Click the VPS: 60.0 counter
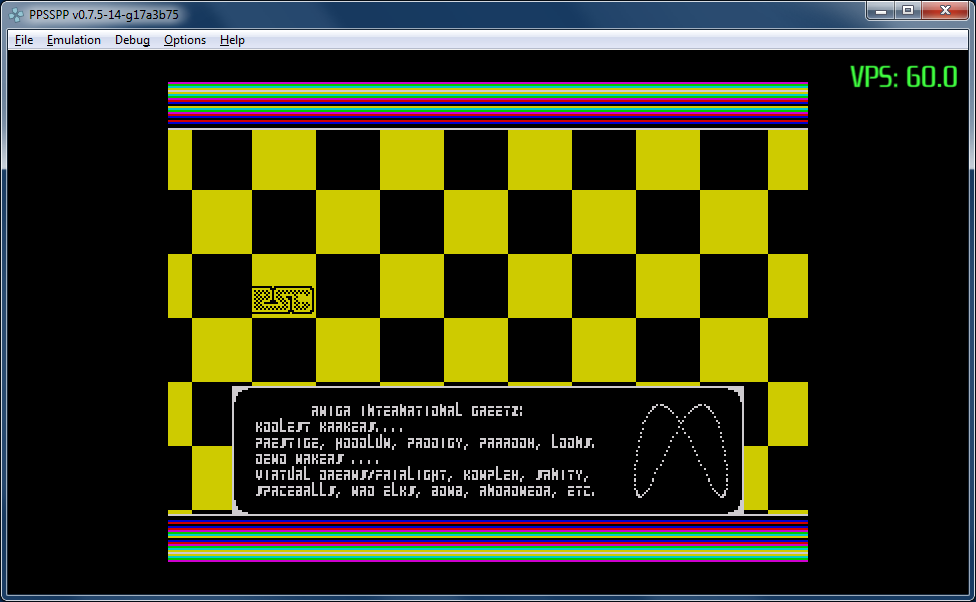 (904, 77)
